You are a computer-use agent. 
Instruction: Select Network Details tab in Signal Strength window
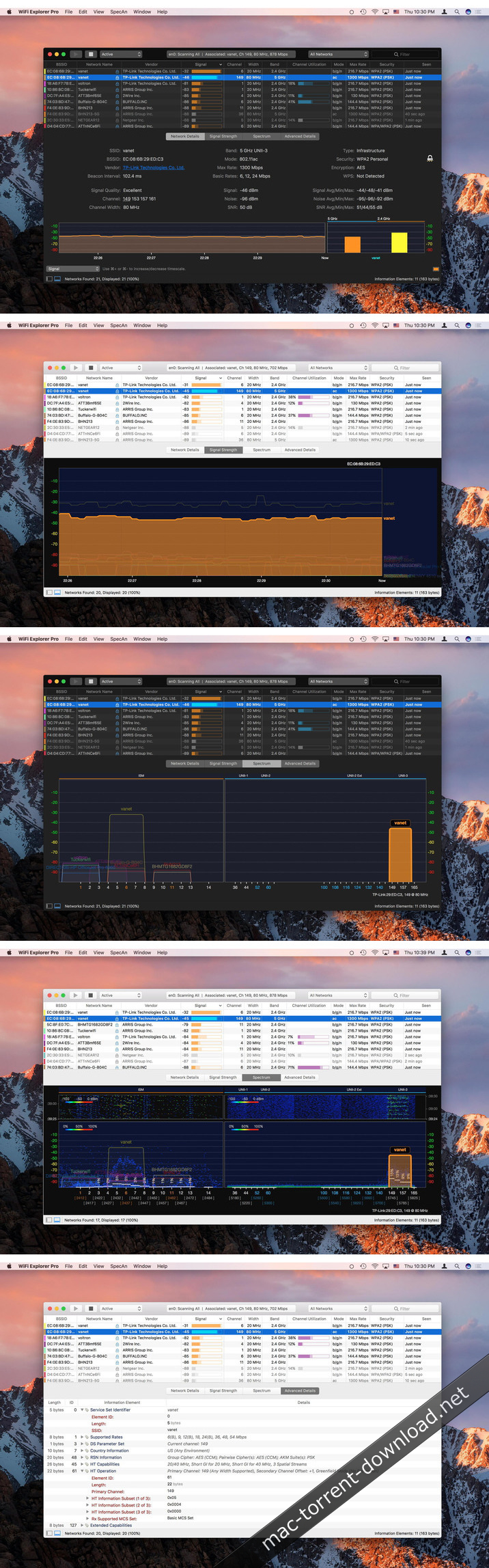coord(185,450)
